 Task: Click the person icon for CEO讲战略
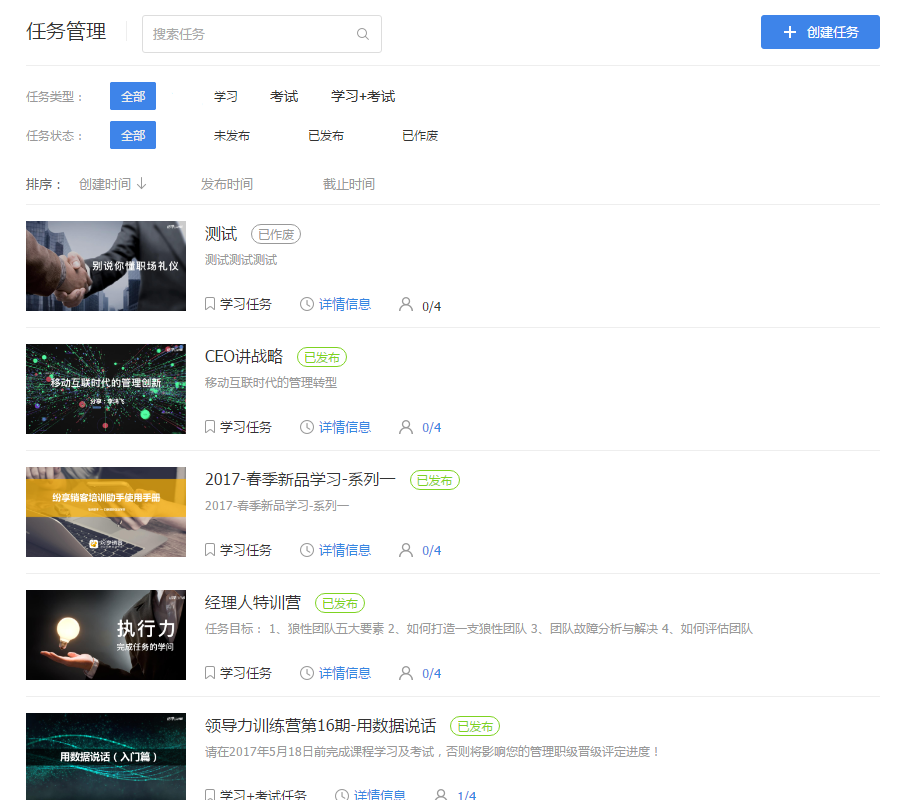[x=406, y=426]
